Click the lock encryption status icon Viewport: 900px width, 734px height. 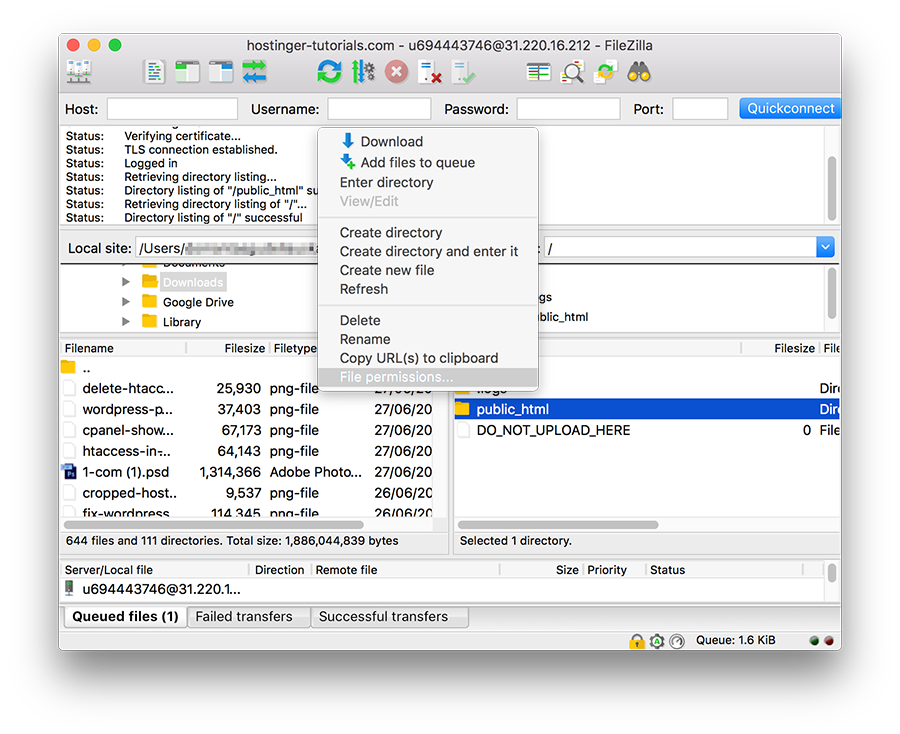[x=636, y=641]
